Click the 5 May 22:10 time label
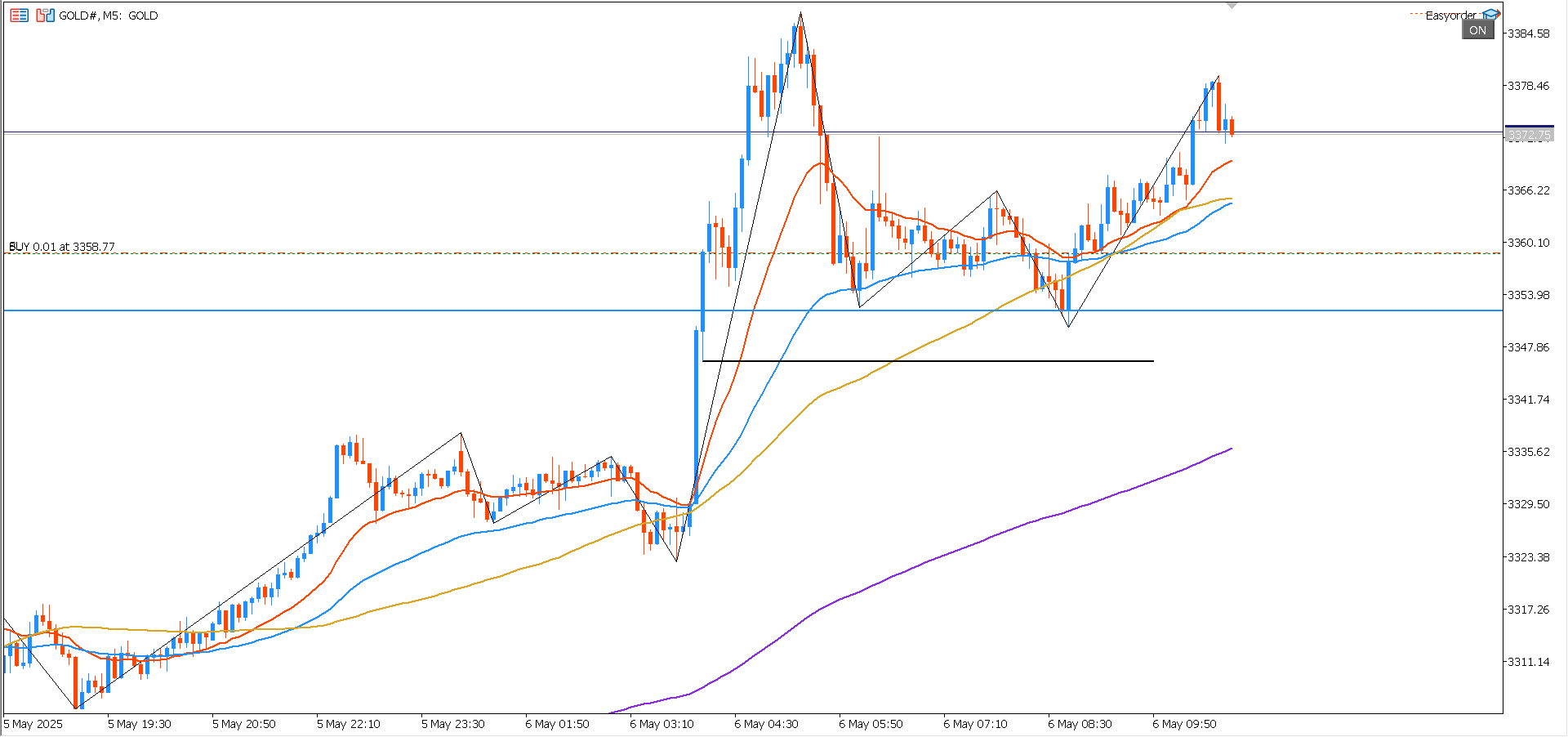This screenshot has height=737, width=1568. (x=349, y=724)
